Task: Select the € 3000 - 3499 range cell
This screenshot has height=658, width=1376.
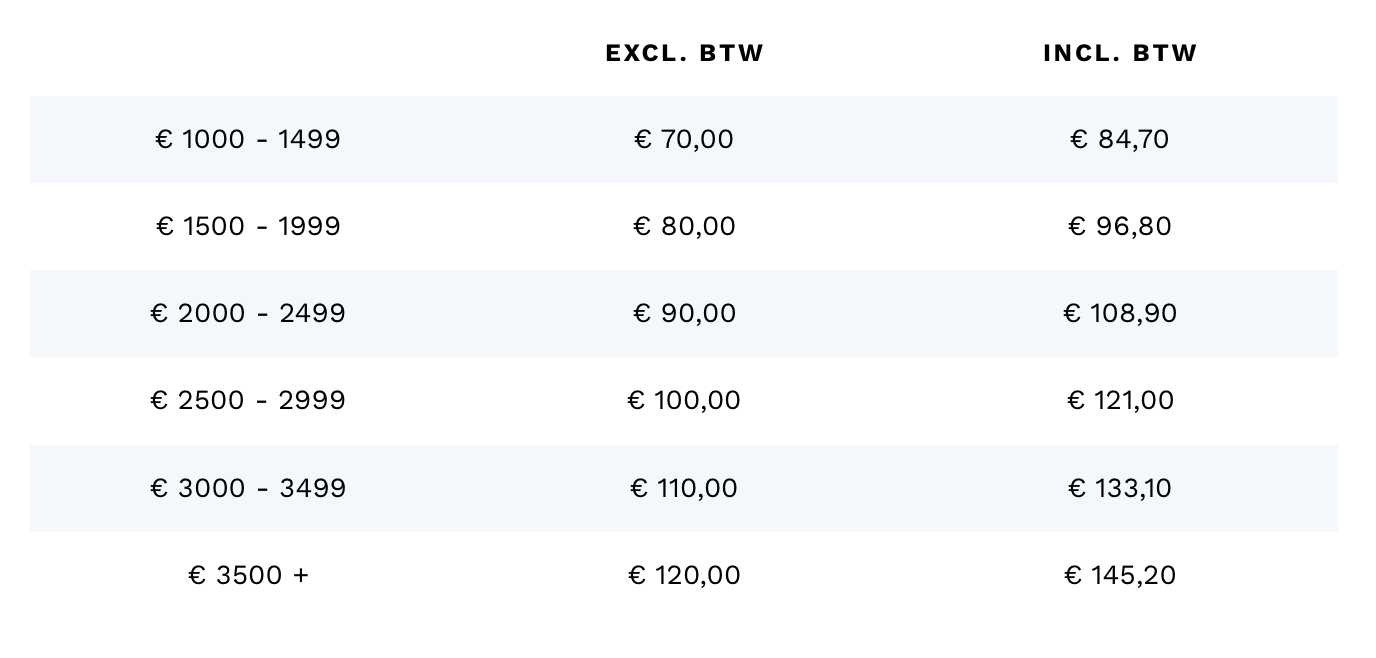Action: (248, 488)
